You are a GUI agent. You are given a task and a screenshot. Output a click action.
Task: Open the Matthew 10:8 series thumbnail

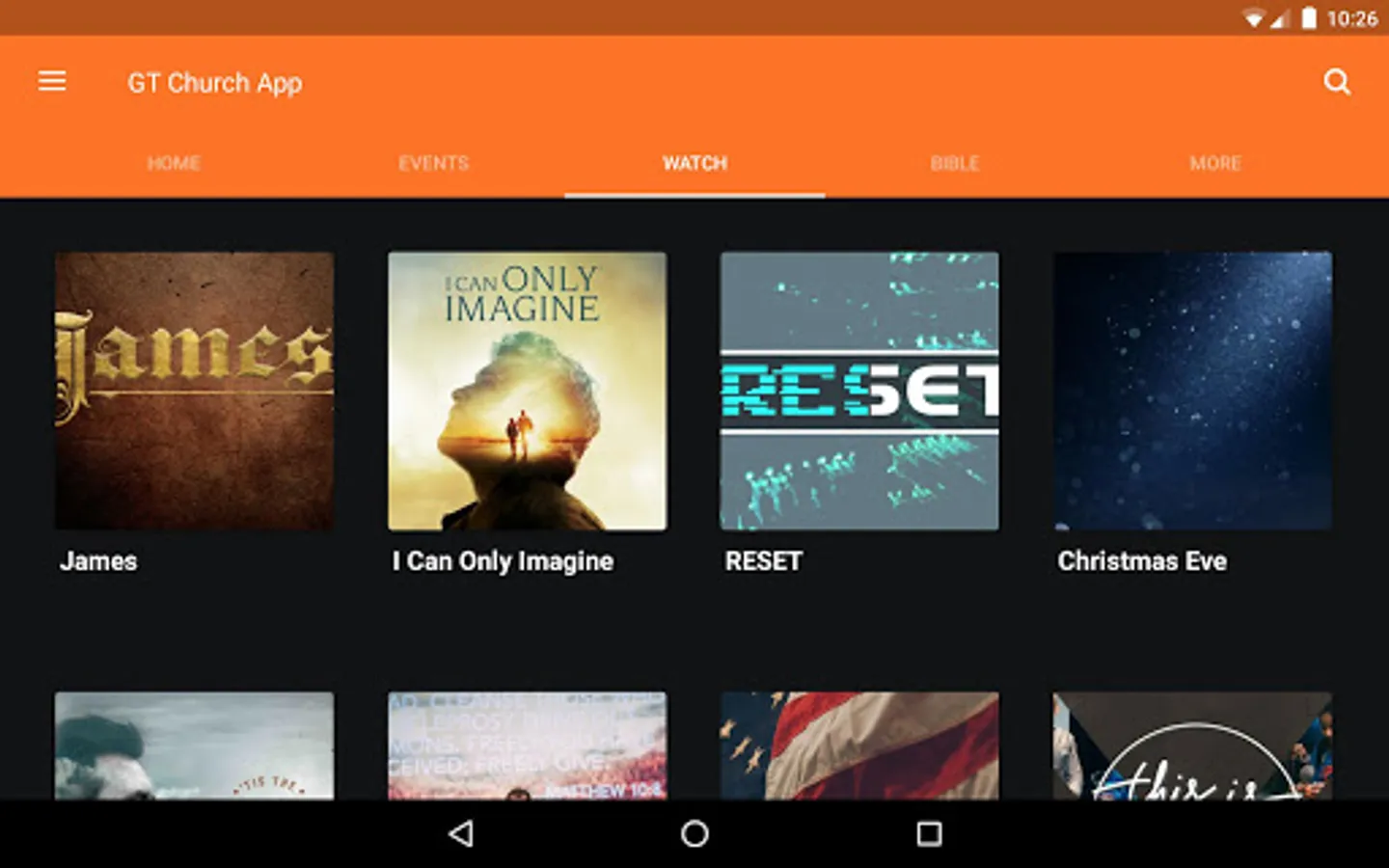coord(527,746)
